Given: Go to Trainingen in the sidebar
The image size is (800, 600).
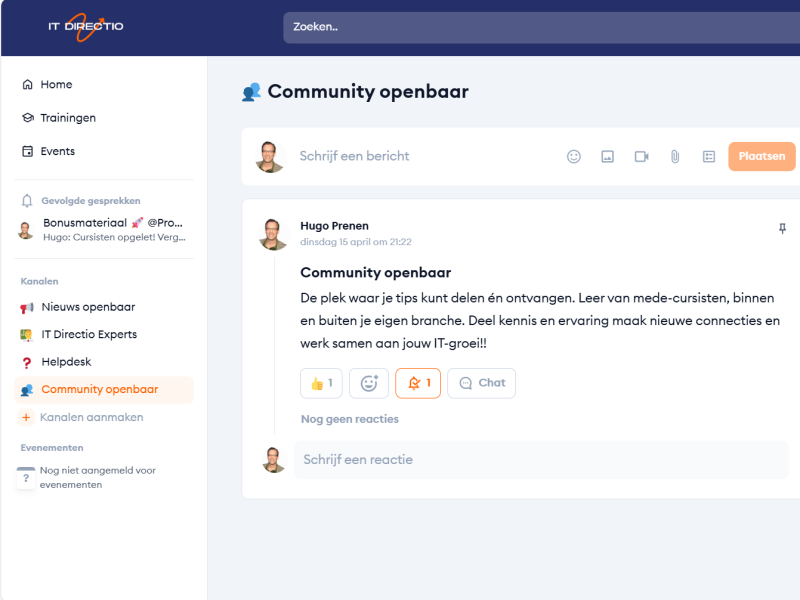Looking at the screenshot, I should [68, 118].
